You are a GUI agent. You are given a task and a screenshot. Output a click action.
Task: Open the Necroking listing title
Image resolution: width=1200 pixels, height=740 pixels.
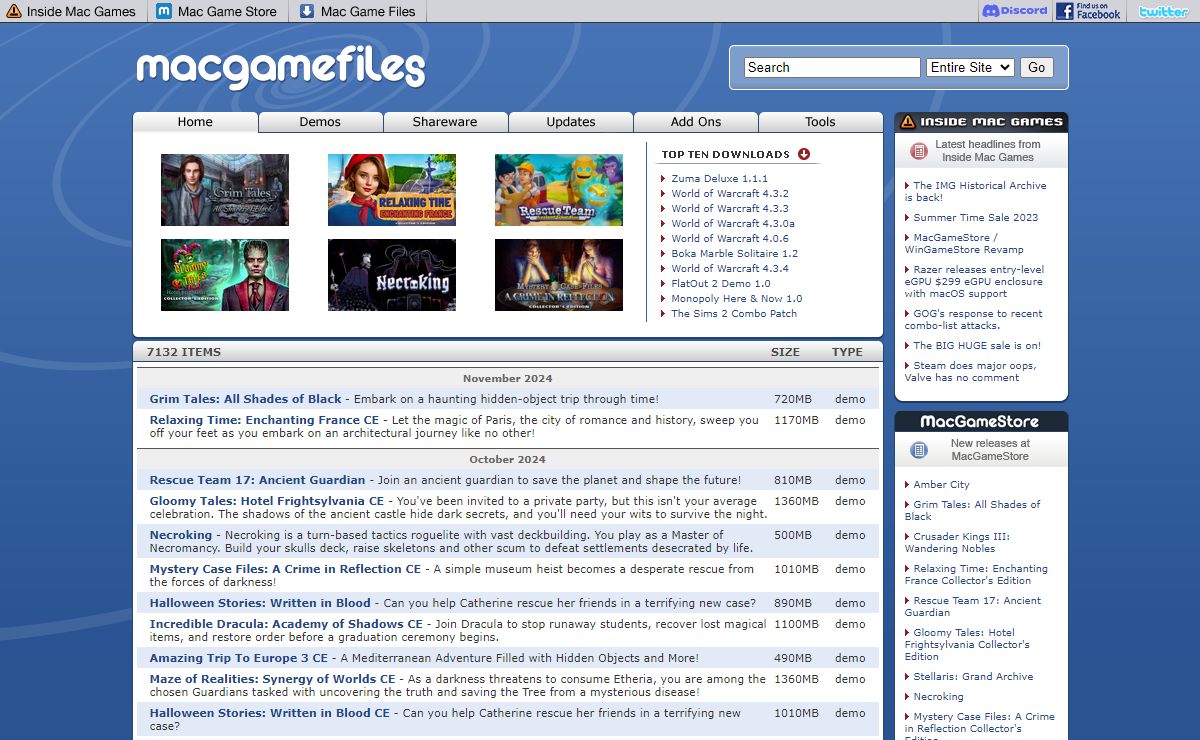(181, 535)
